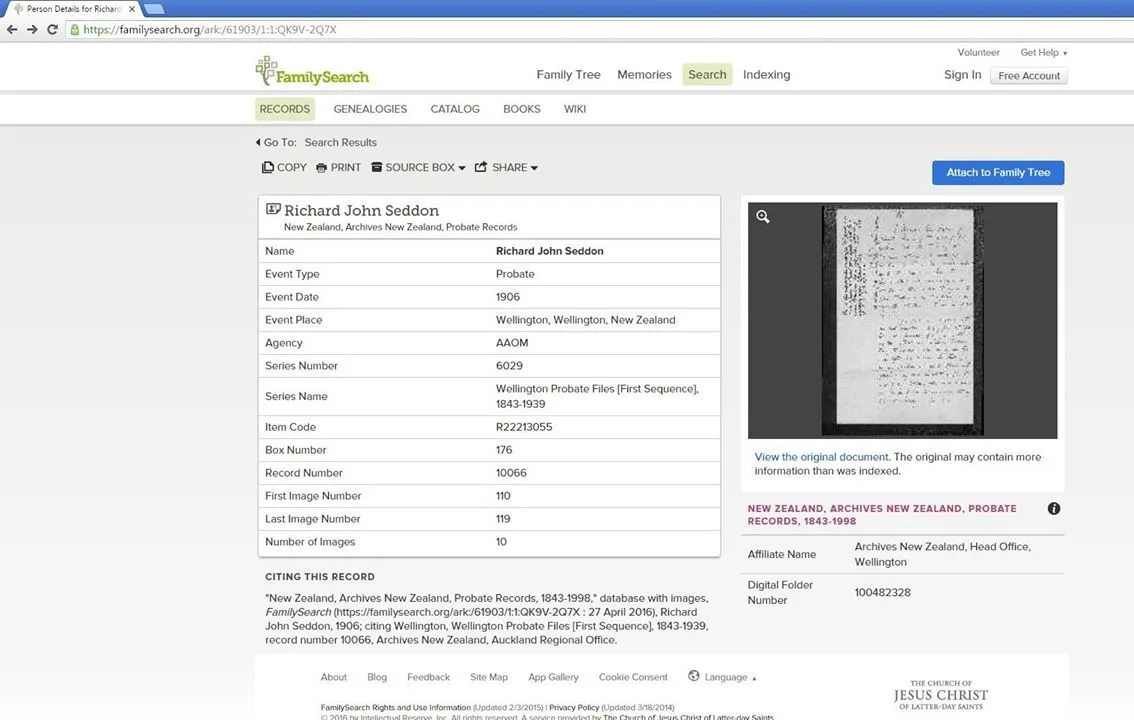Expand the Get Help dropdown

(1043, 52)
